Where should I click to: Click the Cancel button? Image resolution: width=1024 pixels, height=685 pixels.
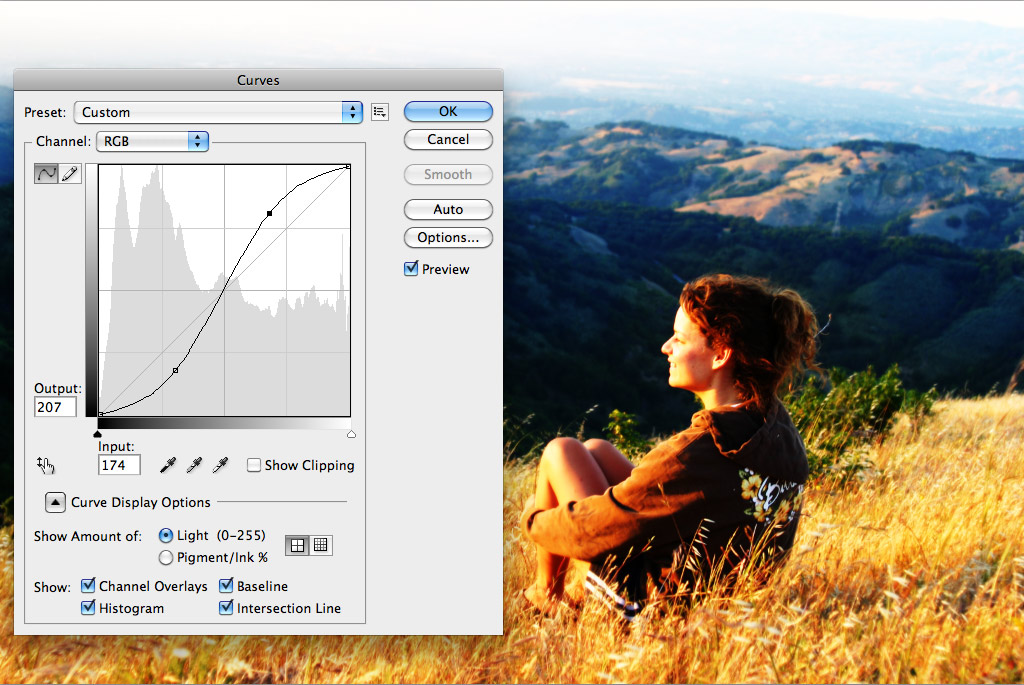pyautogui.click(x=448, y=139)
